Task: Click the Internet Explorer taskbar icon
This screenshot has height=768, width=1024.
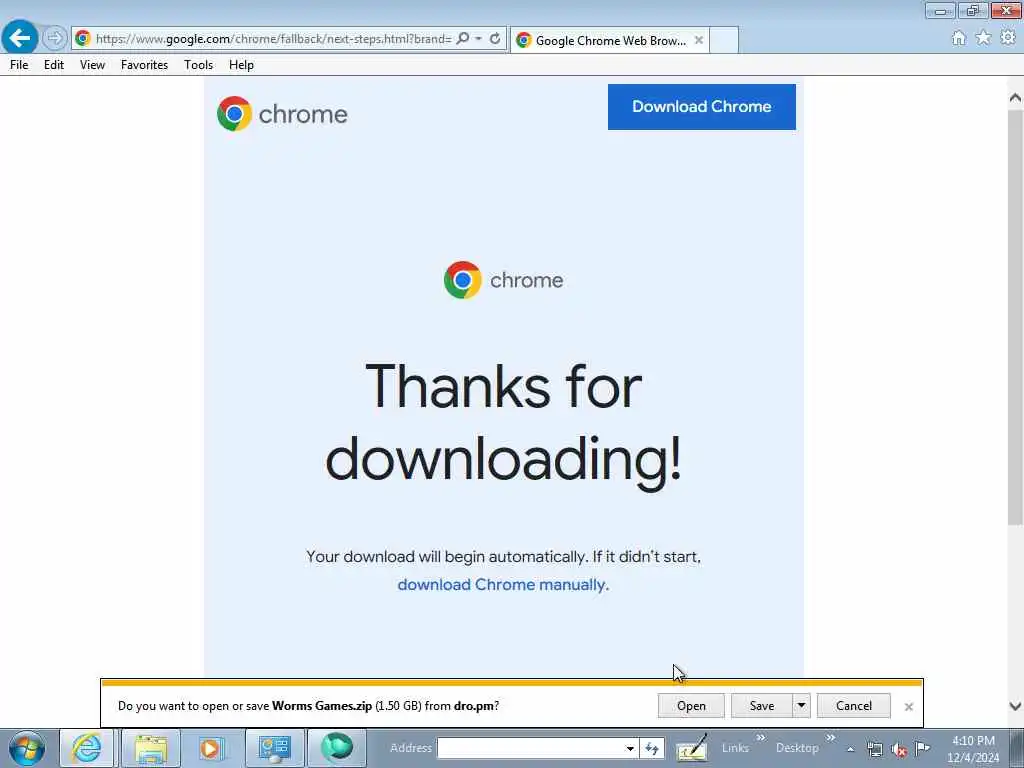Action: [86, 748]
